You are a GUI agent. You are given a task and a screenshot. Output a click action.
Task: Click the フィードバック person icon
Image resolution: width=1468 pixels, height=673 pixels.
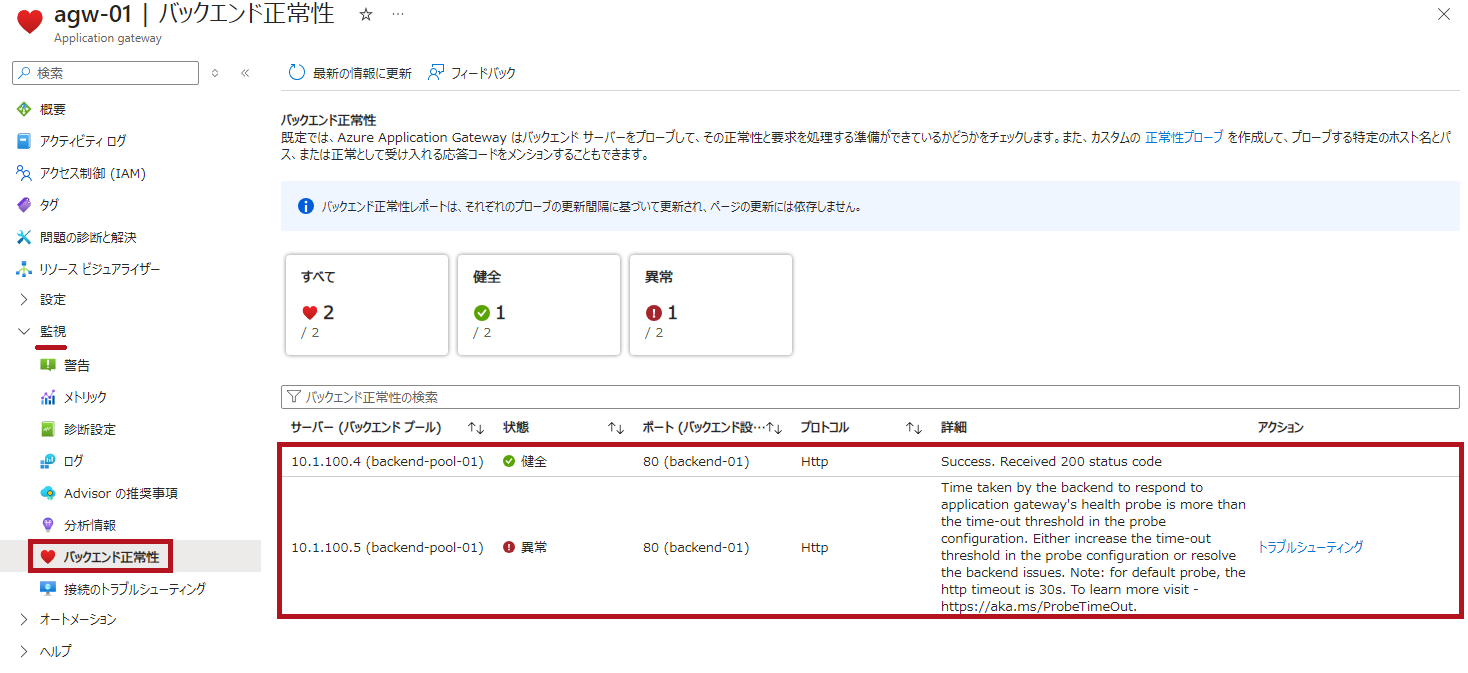point(435,73)
